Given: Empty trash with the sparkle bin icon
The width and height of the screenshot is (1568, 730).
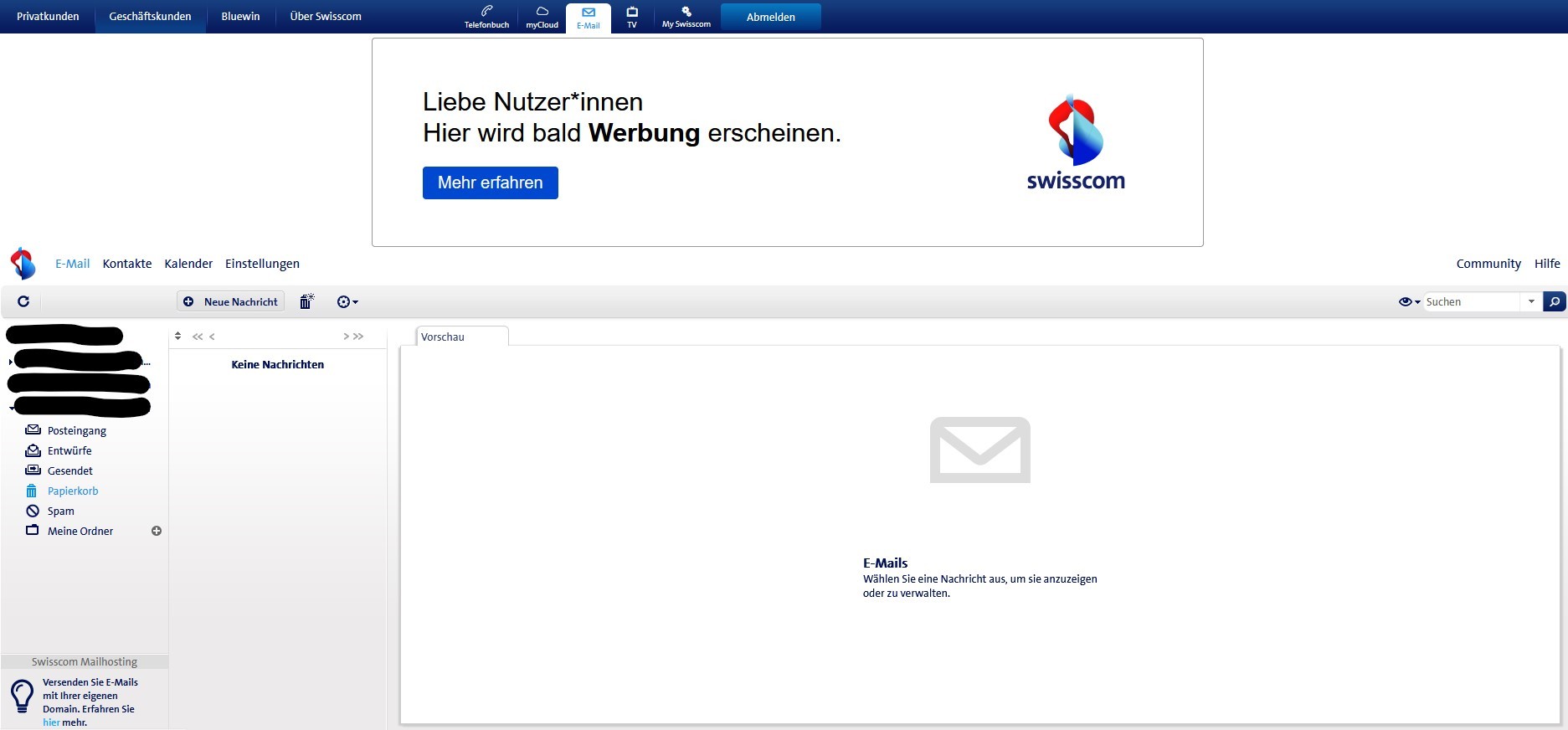Looking at the screenshot, I should point(306,301).
